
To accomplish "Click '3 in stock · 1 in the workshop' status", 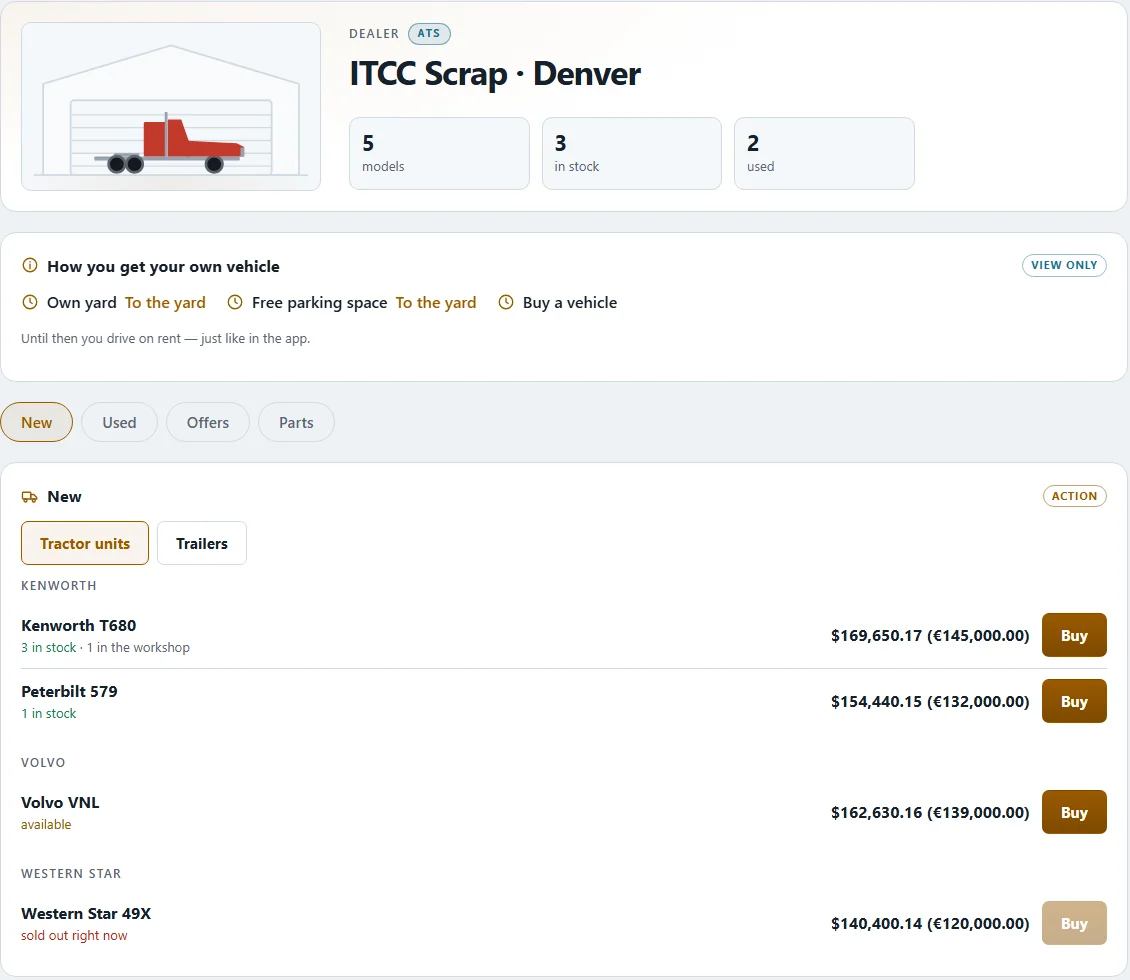I will (x=105, y=647).
